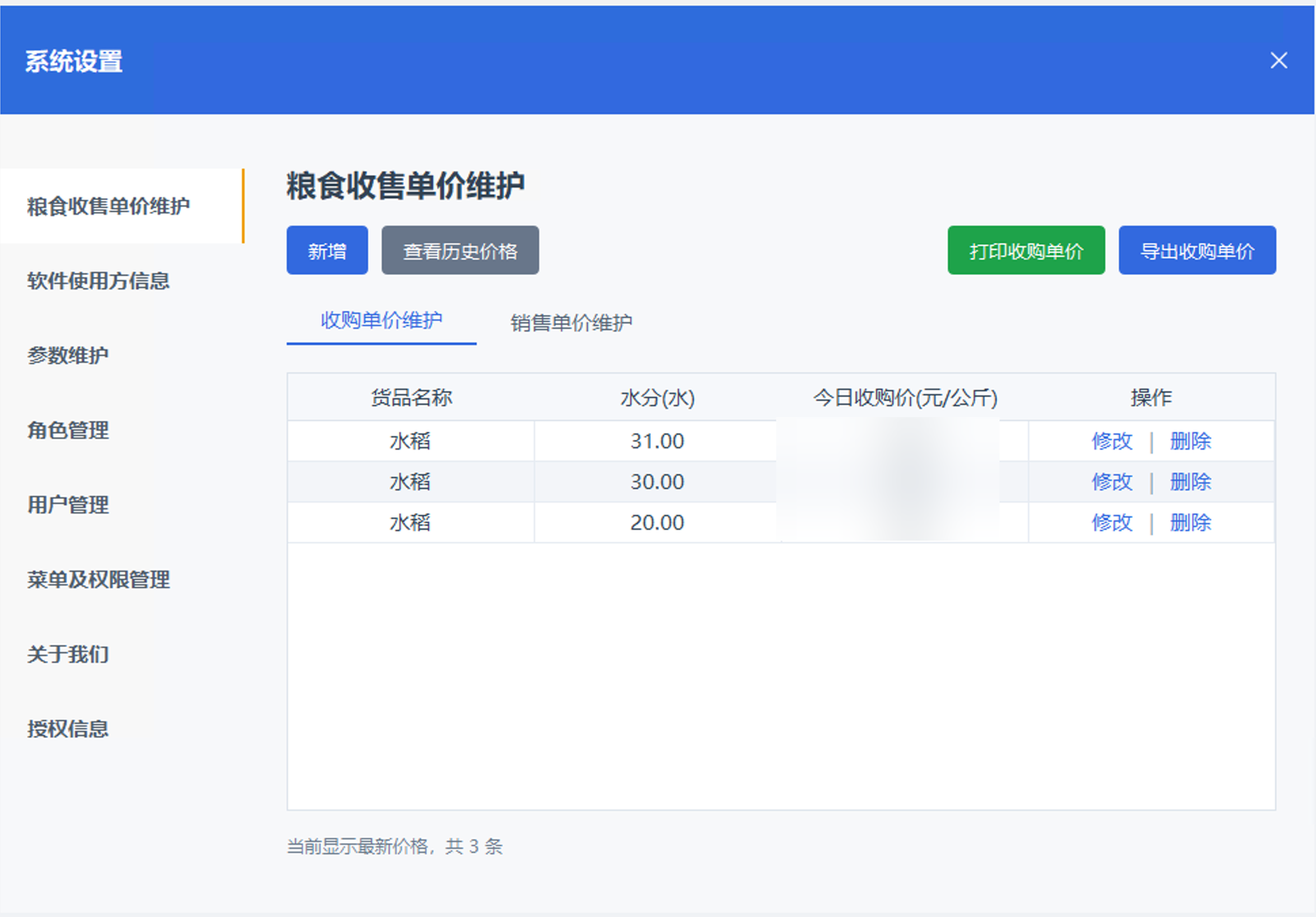1316x917 pixels.
Task: Delete the 30.00 moisture row
Action: (x=1190, y=482)
